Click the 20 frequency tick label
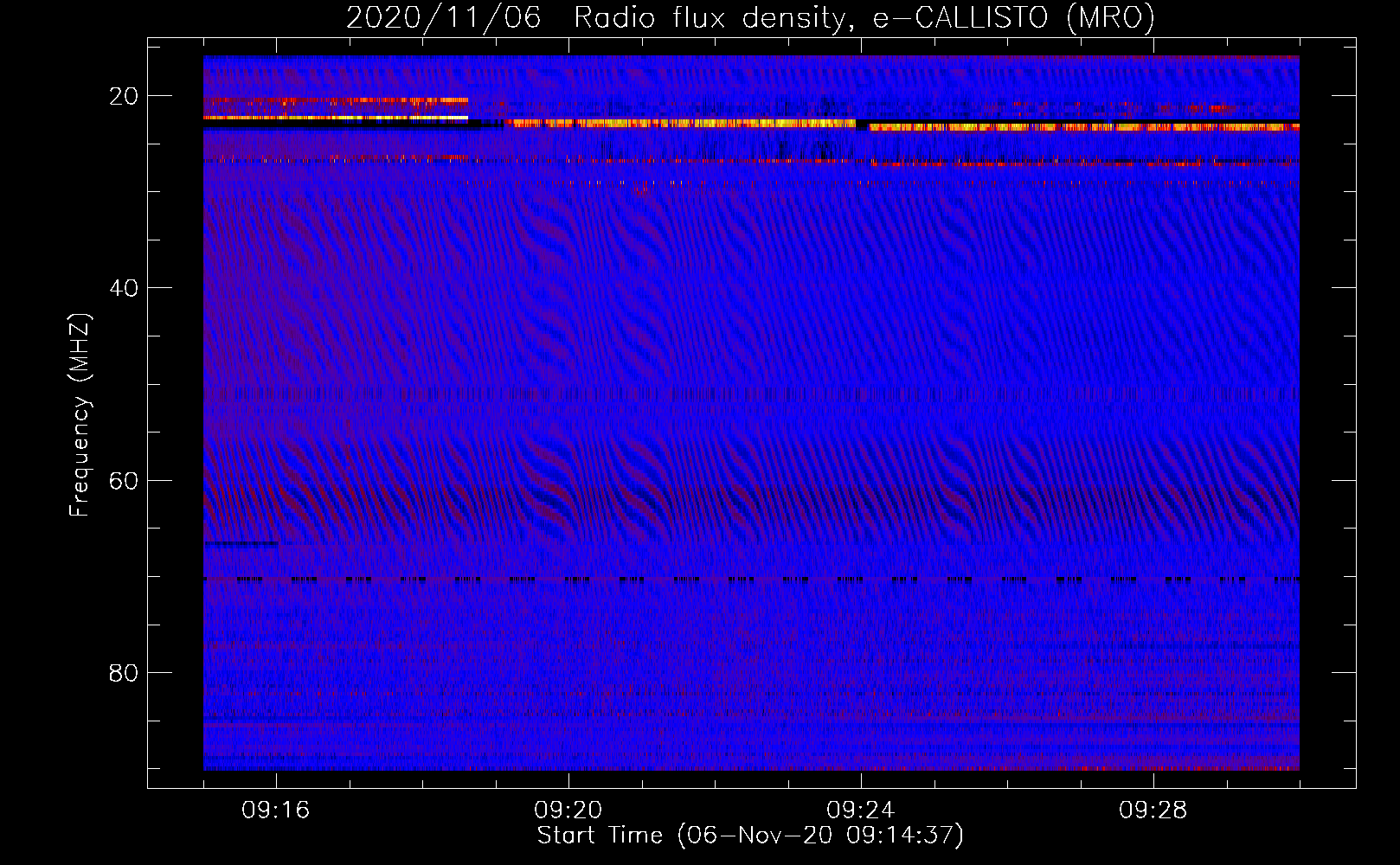 click(124, 96)
